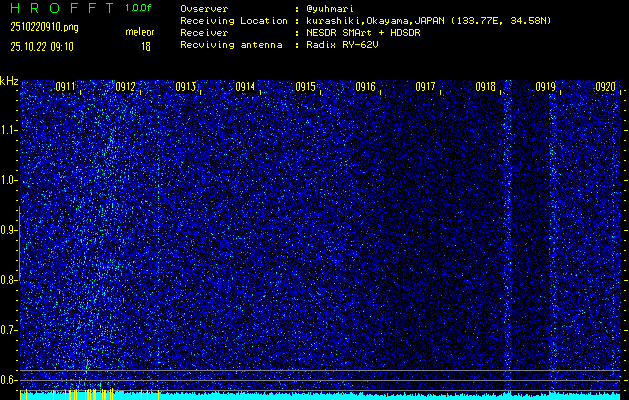Click the 0914 time marker
Image resolution: width=629 pixels, height=400 pixels.
pyautogui.click(x=245, y=87)
